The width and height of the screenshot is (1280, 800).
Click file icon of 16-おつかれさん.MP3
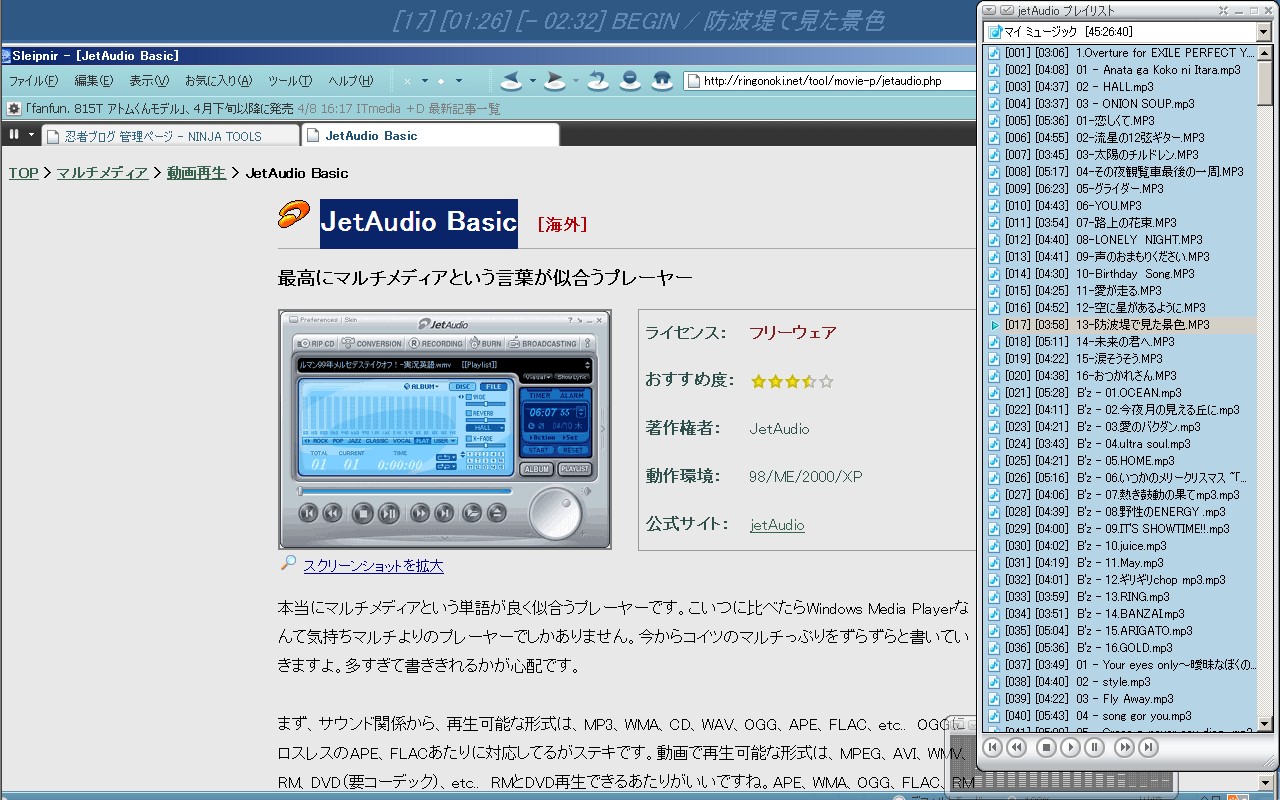(x=994, y=376)
